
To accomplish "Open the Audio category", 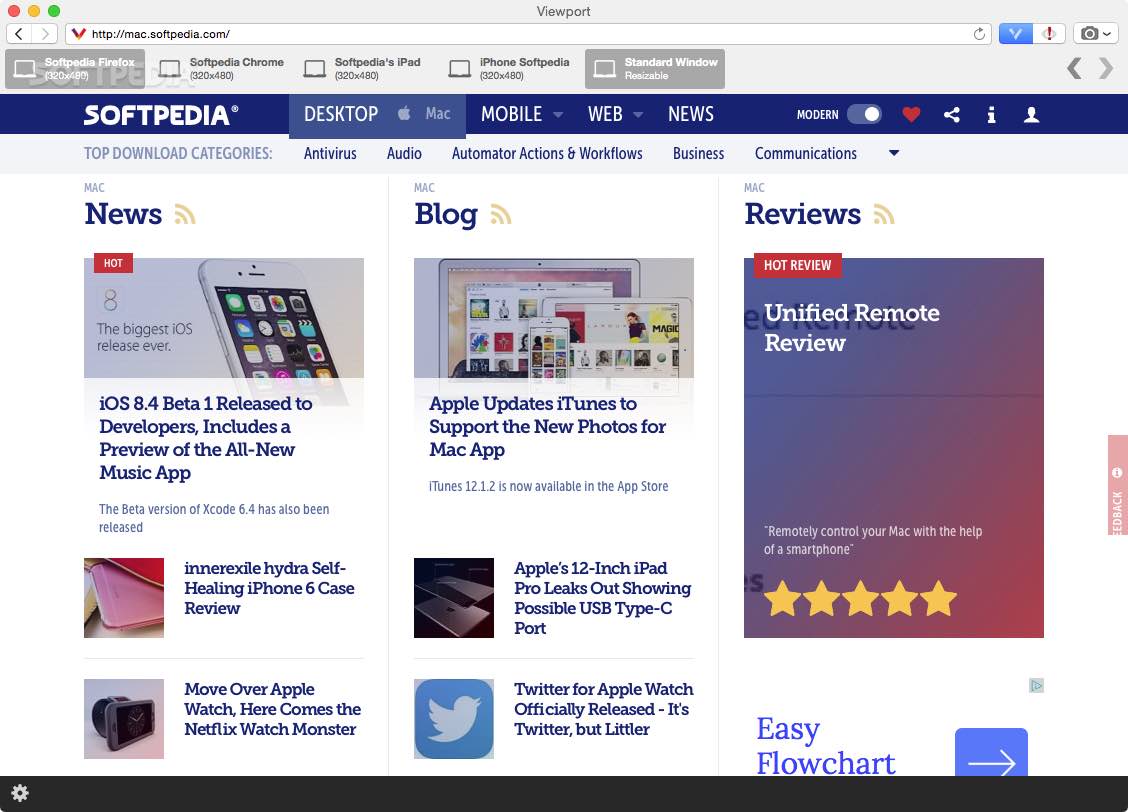I will tap(404, 153).
